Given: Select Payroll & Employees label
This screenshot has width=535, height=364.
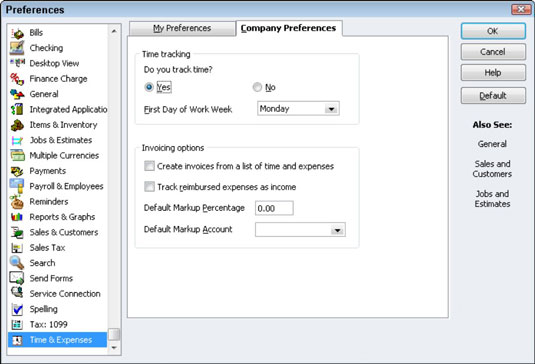Looking at the screenshot, I should 67,186.
